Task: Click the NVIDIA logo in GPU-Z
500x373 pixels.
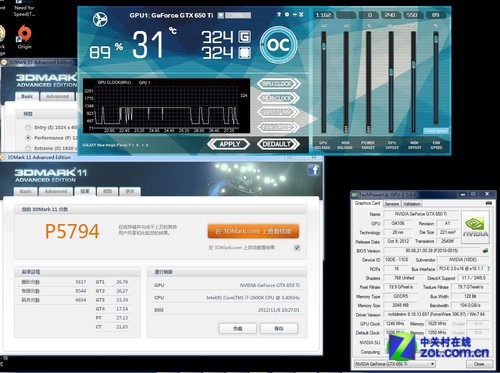Action: (x=475, y=227)
